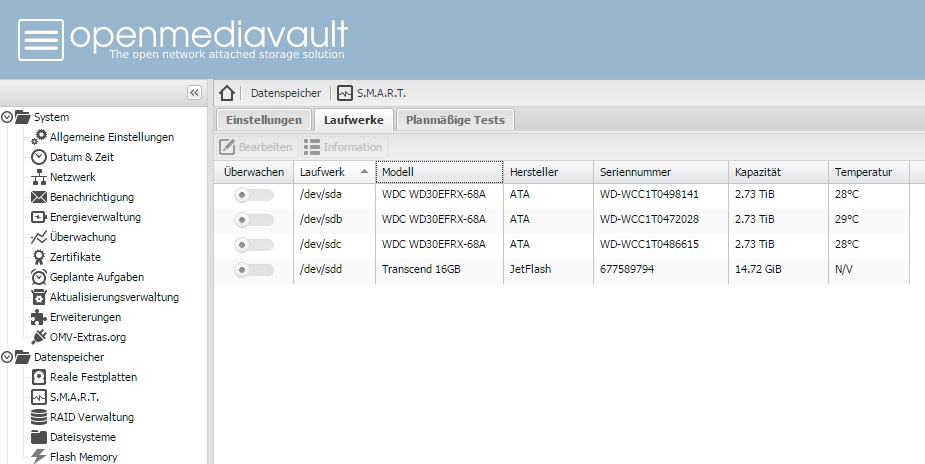Open the Datum & Zeit clock icon

tap(39, 157)
